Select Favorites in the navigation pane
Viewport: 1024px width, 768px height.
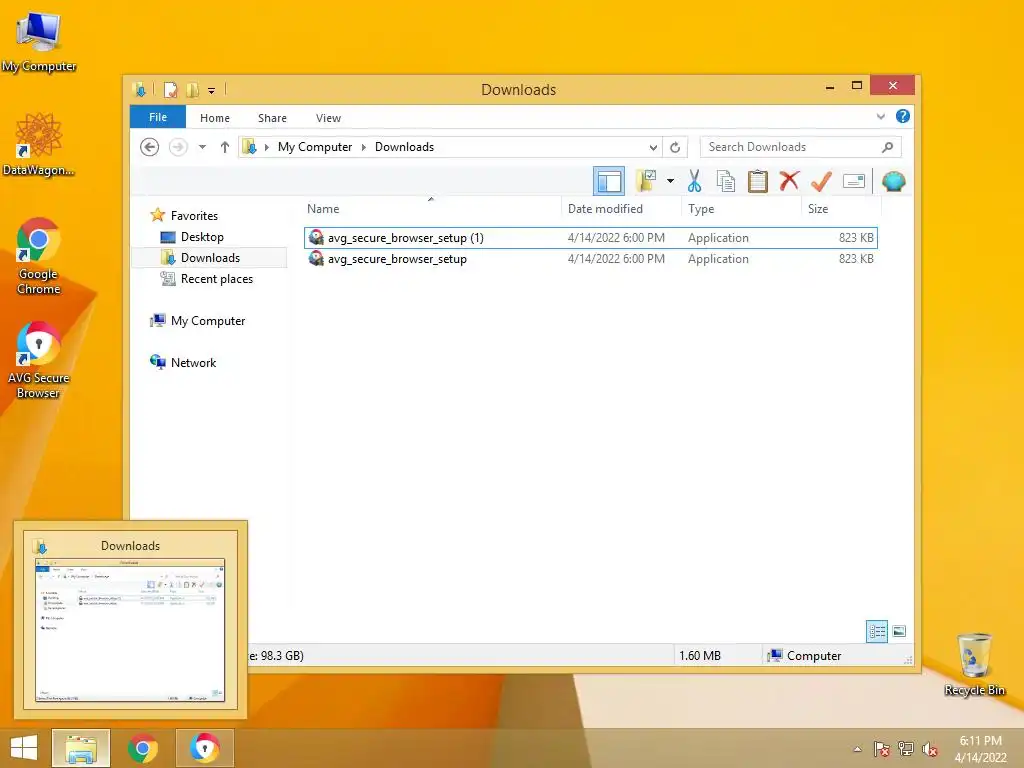[x=194, y=216]
